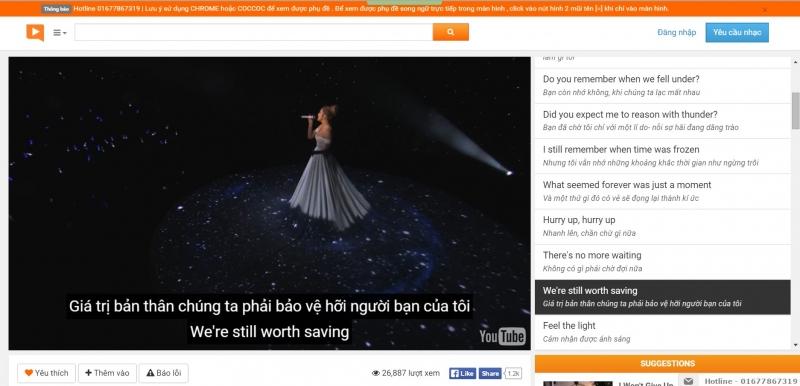Select lyric "Hurry up, hurry up"
800x386 pixels.
(x=662, y=226)
